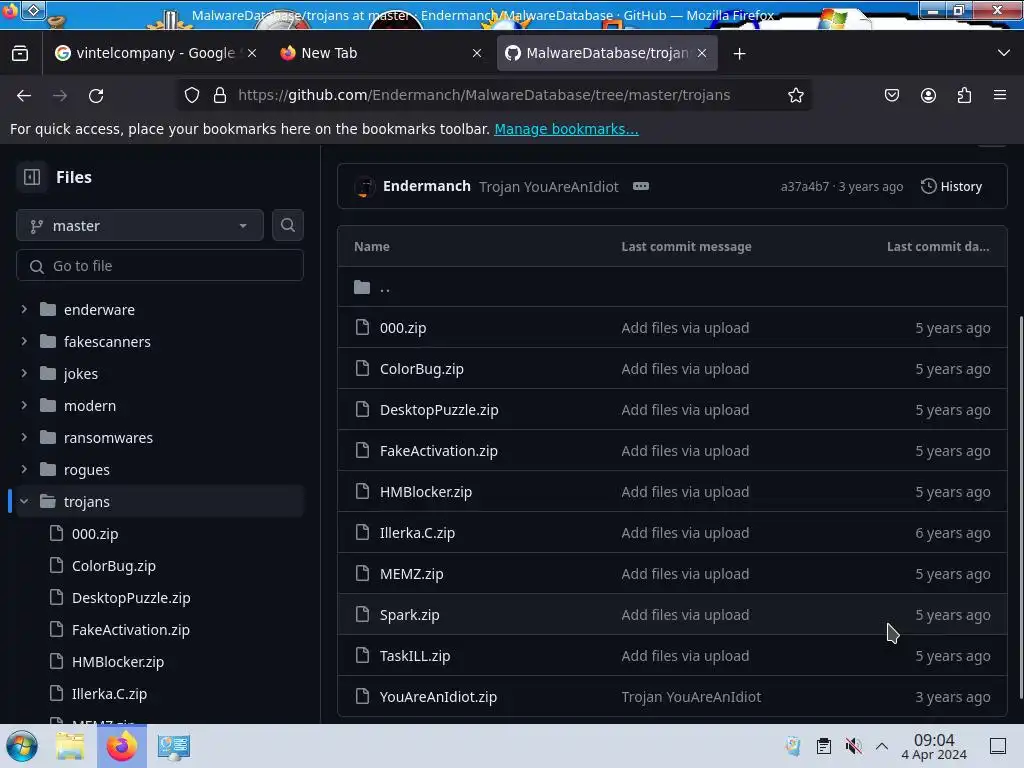Close the MalwareDatabase tab
This screenshot has width=1024, height=768.
click(x=702, y=54)
